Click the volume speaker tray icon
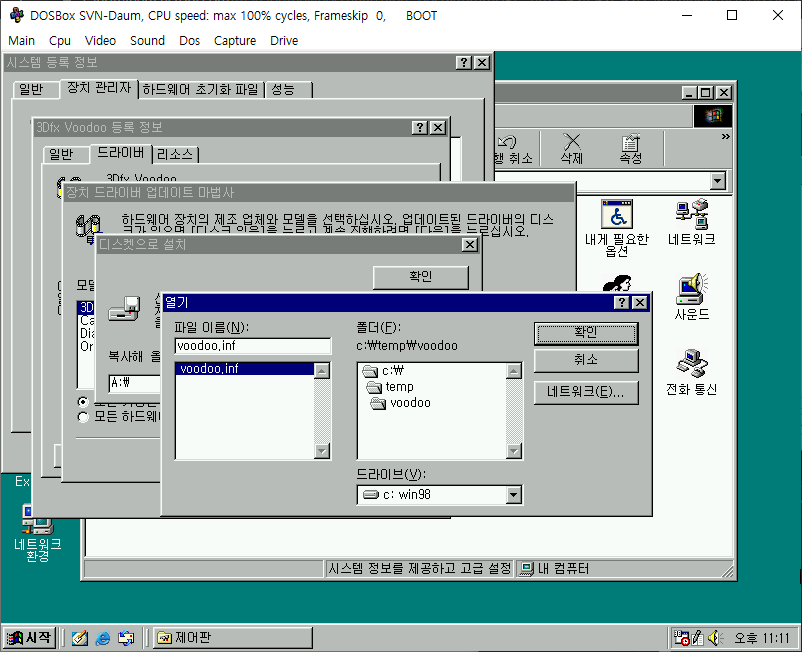The width and height of the screenshot is (802, 652). pos(715,638)
